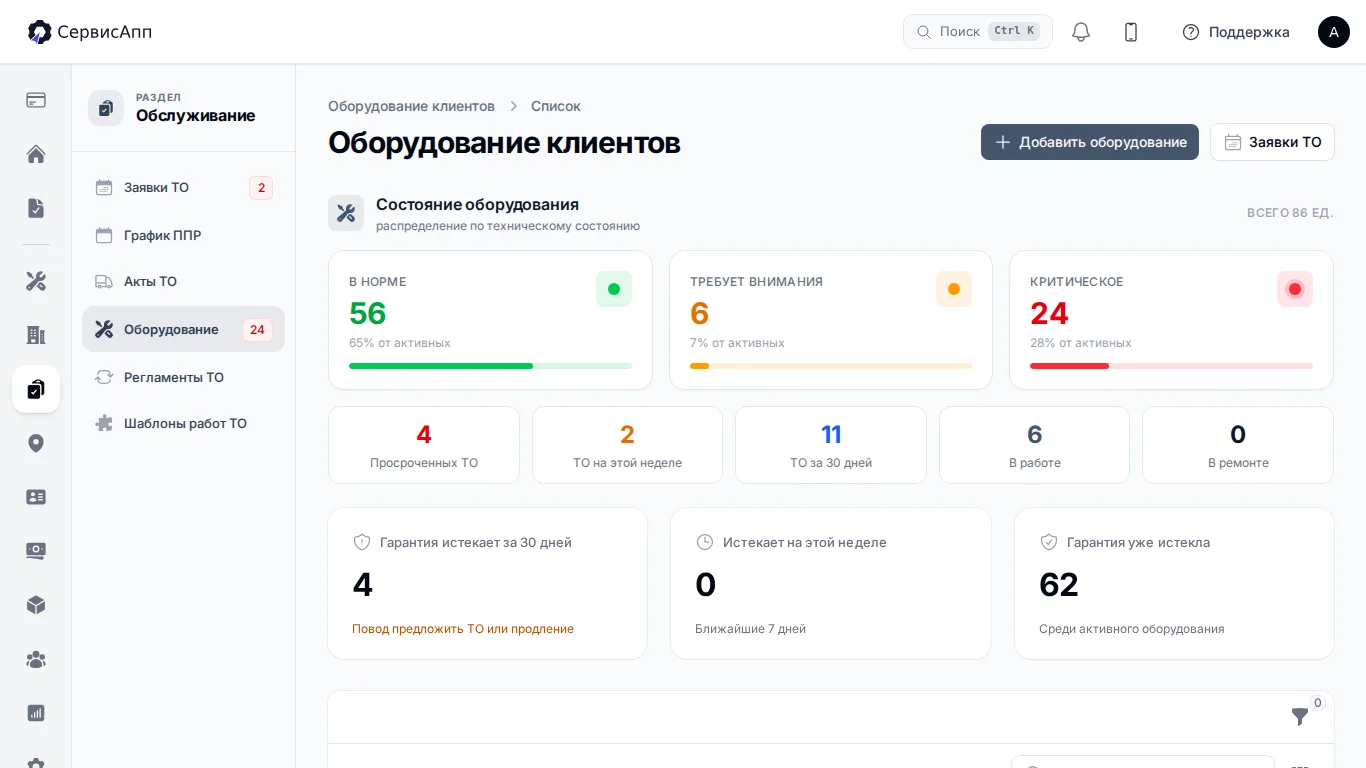Viewport: 1366px width, 768px height.
Task: Open Заявки ТО in the sidebar menu
Action: [183, 187]
